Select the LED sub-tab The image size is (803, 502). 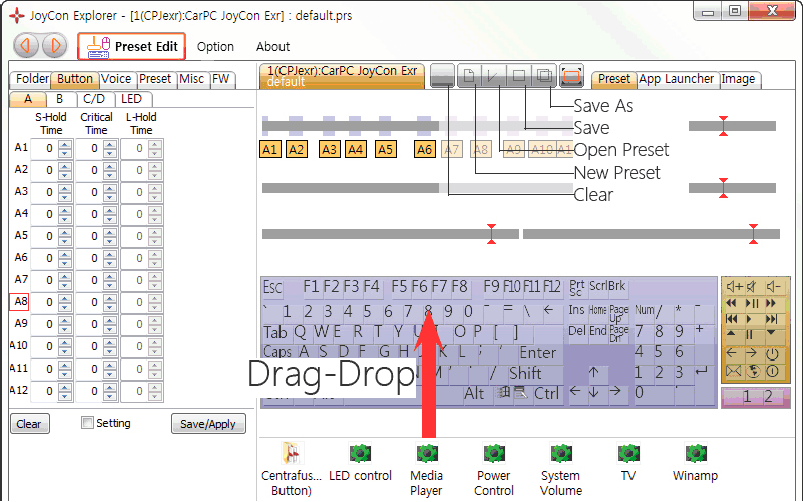131,99
